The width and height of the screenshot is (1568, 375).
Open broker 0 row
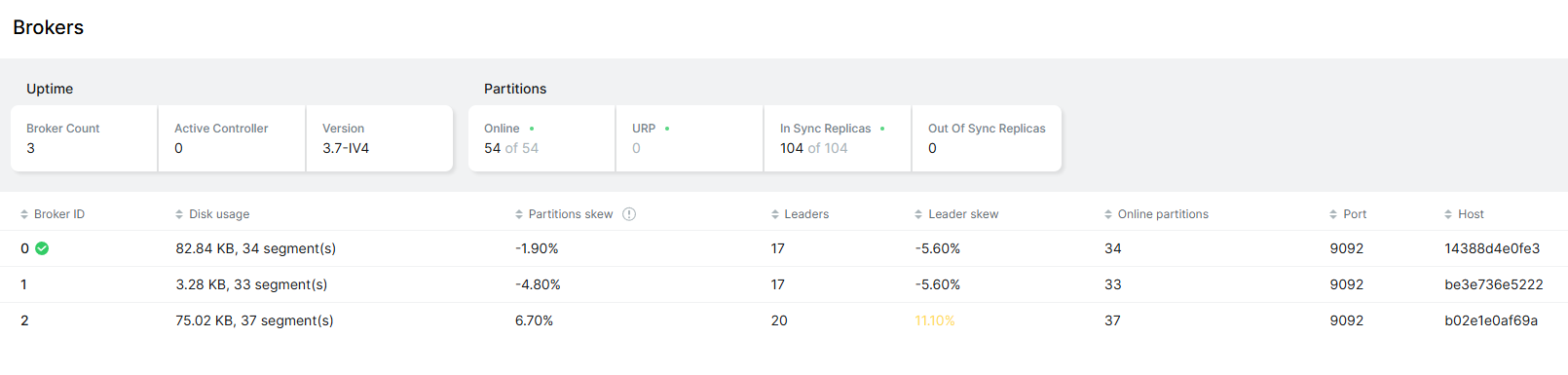(x=784, y=248)
